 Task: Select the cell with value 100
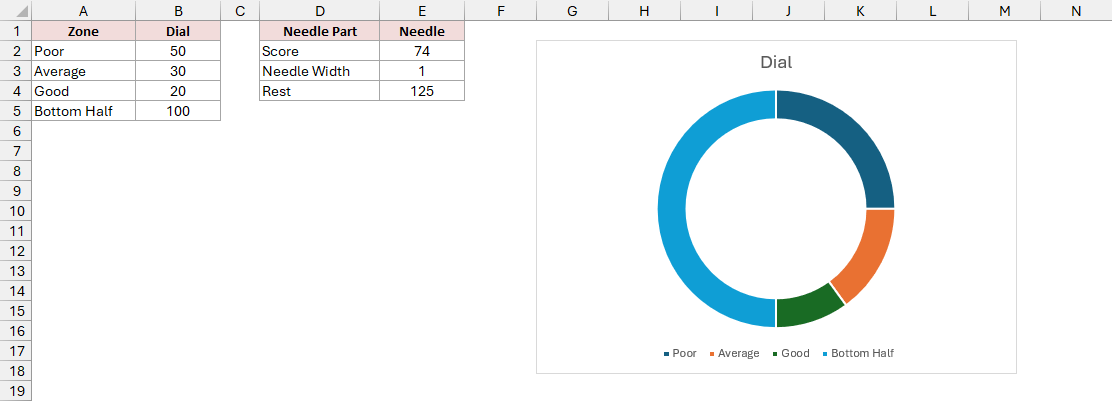[178, 111]
